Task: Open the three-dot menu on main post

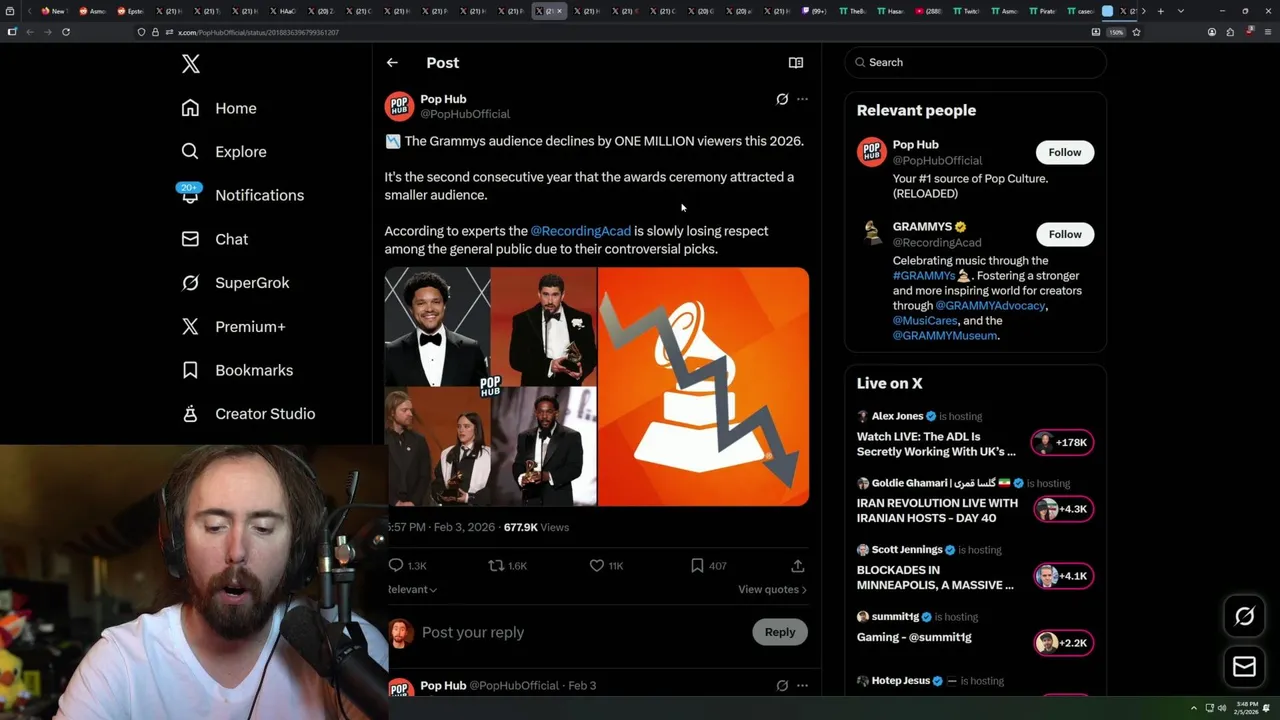Action: coord(802,99)
